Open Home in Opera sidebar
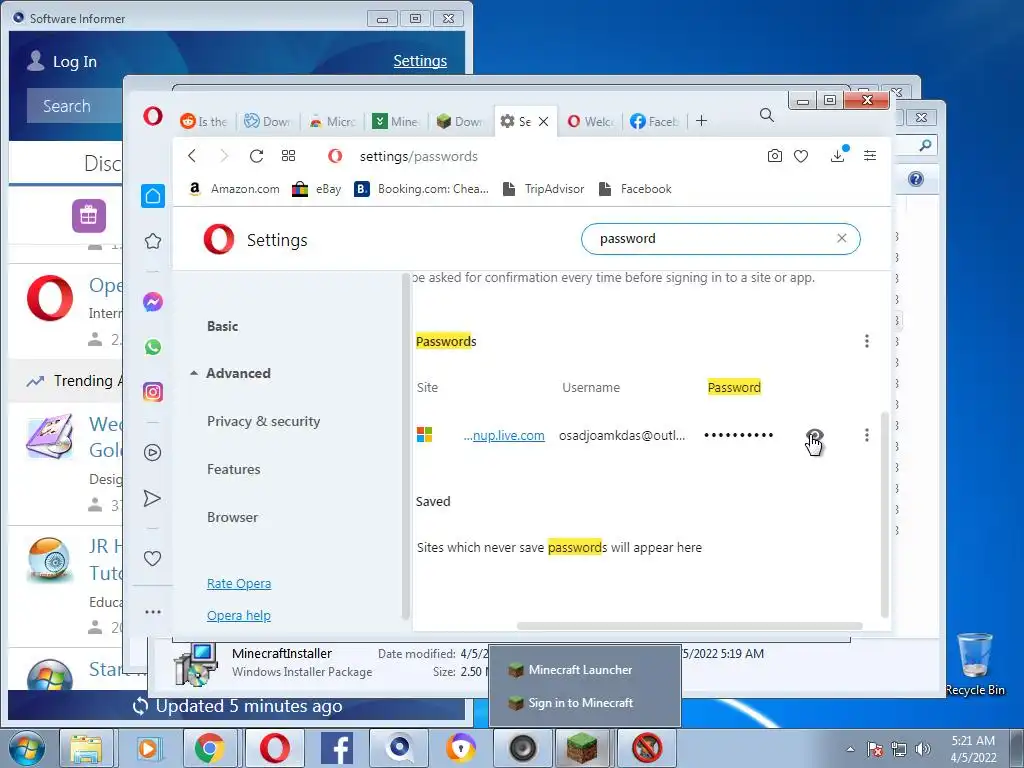This screenshot has width=1024, height=768. (153, 196)
